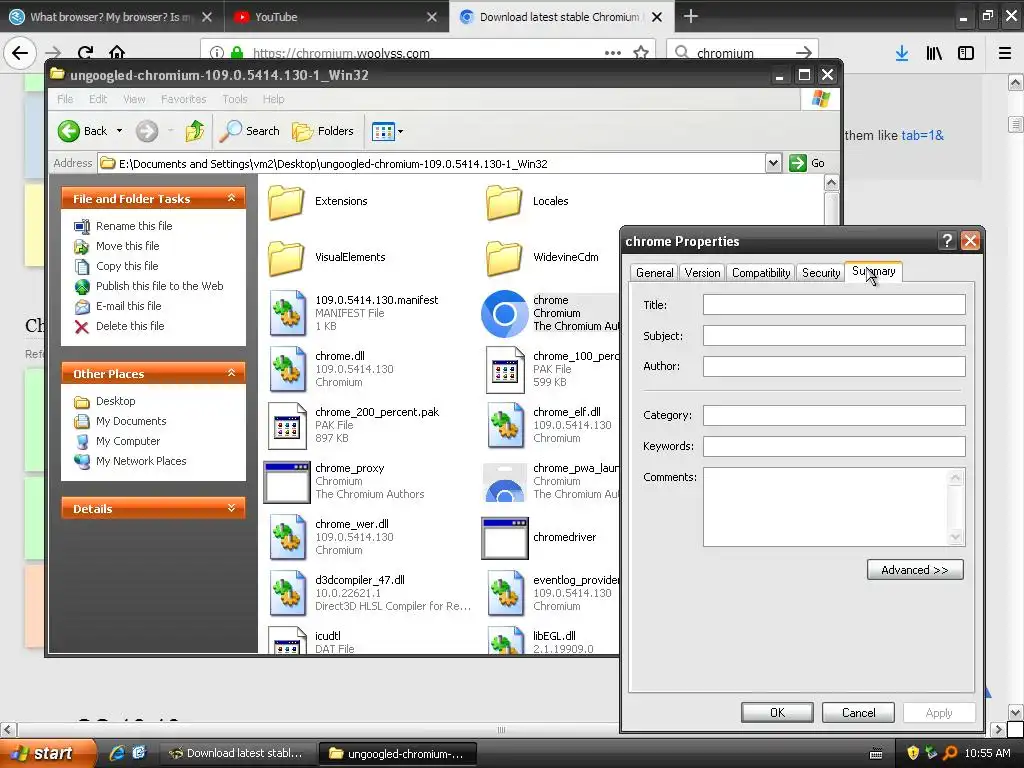Click the Author input field
Screen dimensions: 1024x768
[834, 366]
